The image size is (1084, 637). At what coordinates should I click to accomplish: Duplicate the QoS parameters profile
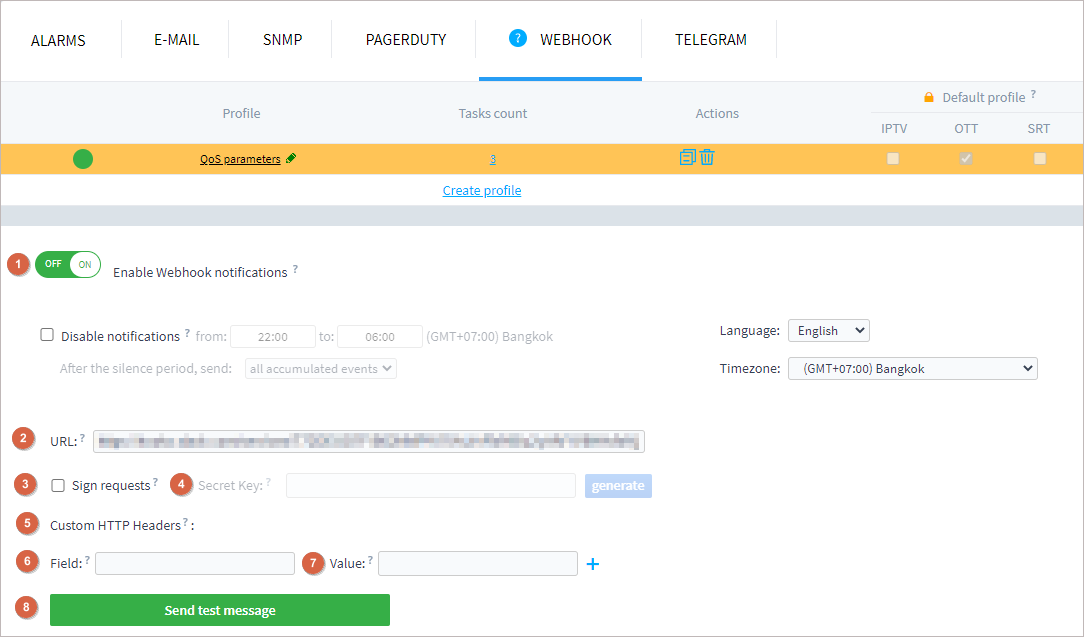pos(686,158)
